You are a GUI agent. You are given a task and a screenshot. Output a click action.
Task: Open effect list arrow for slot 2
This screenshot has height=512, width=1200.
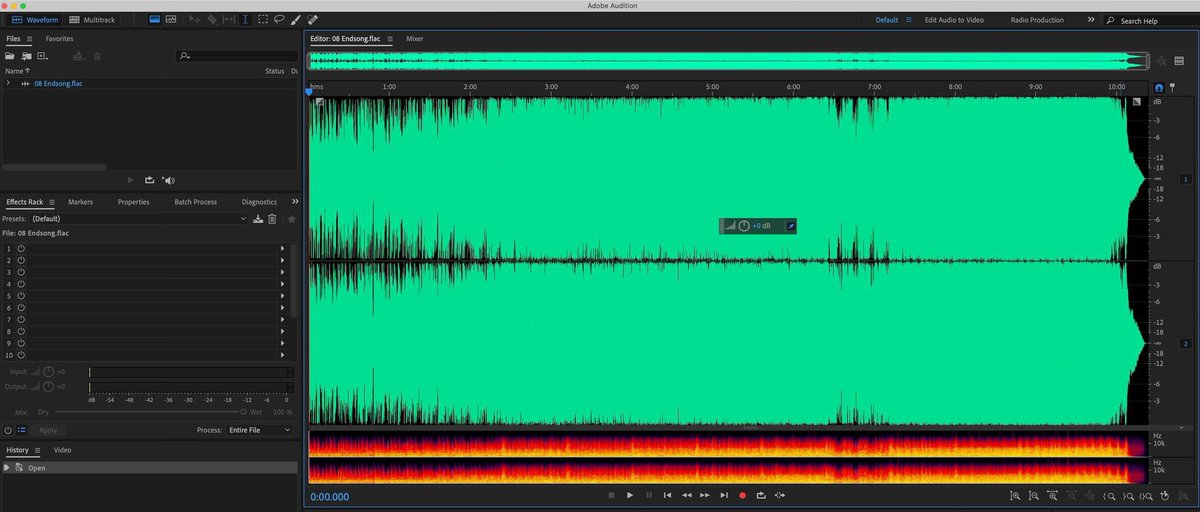pos(282,260)
